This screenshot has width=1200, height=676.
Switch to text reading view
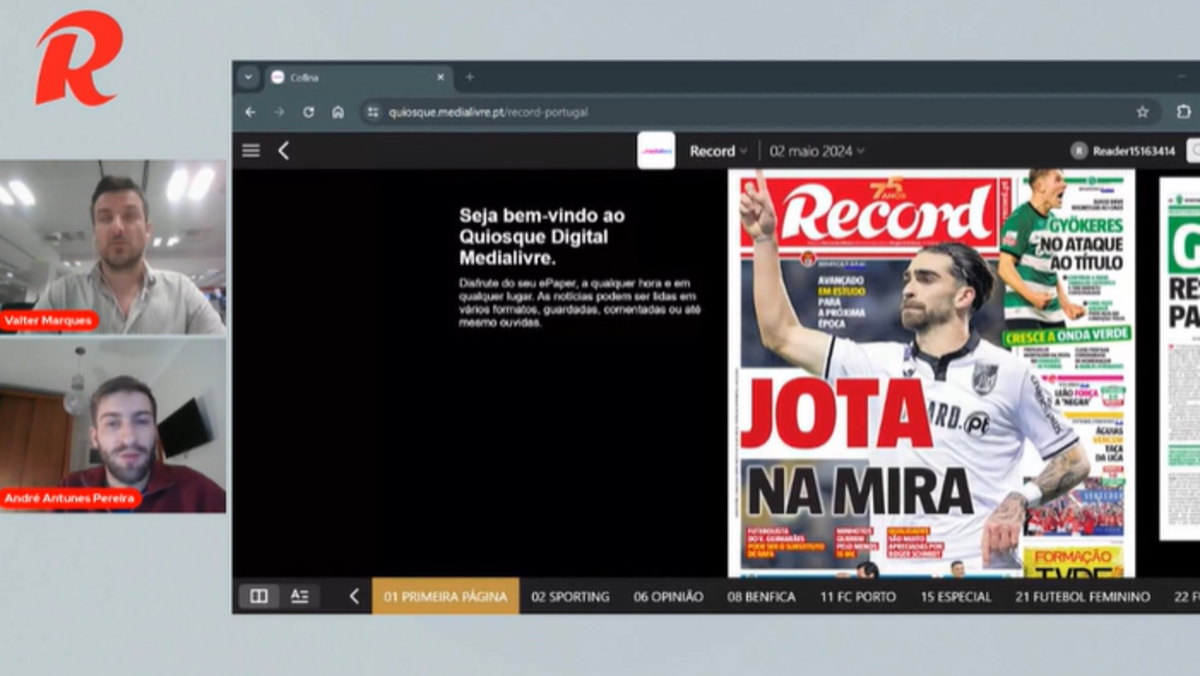pos(300,596)
